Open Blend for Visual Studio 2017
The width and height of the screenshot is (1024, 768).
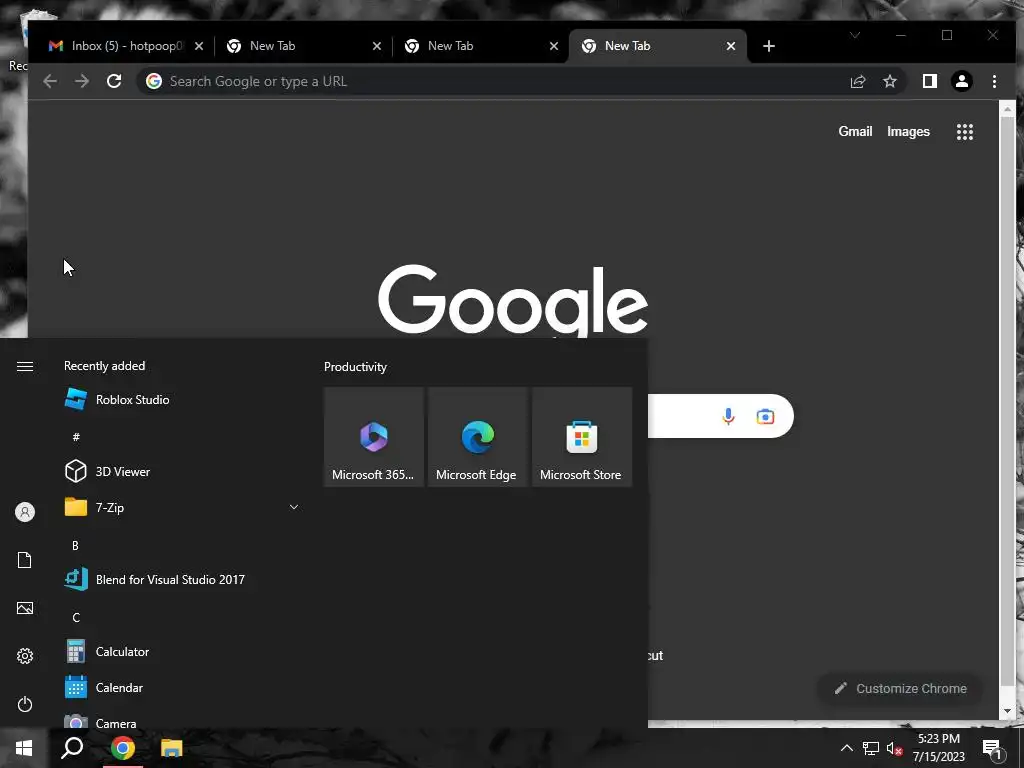click(182, 579)
